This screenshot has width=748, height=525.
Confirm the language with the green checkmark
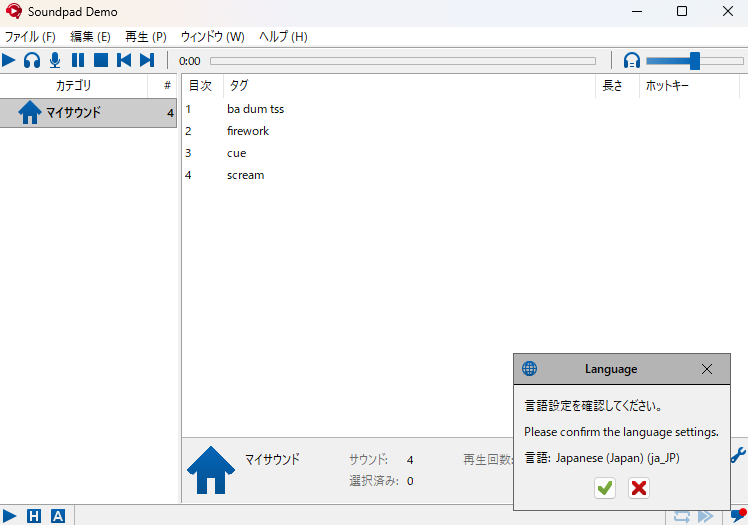click(x=605, y=487)
